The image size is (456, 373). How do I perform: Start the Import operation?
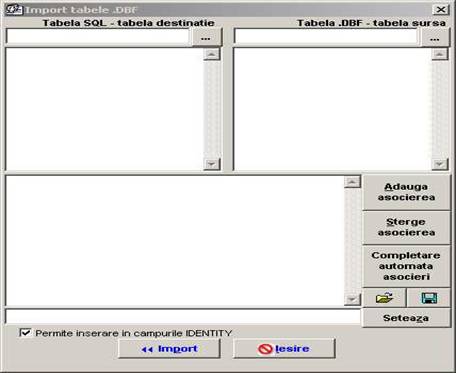coord(169,349)
